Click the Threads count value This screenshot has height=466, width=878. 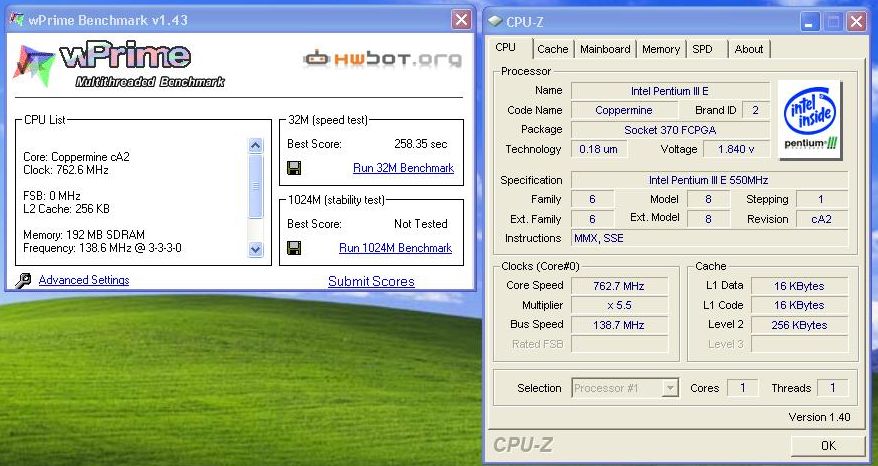832,388
